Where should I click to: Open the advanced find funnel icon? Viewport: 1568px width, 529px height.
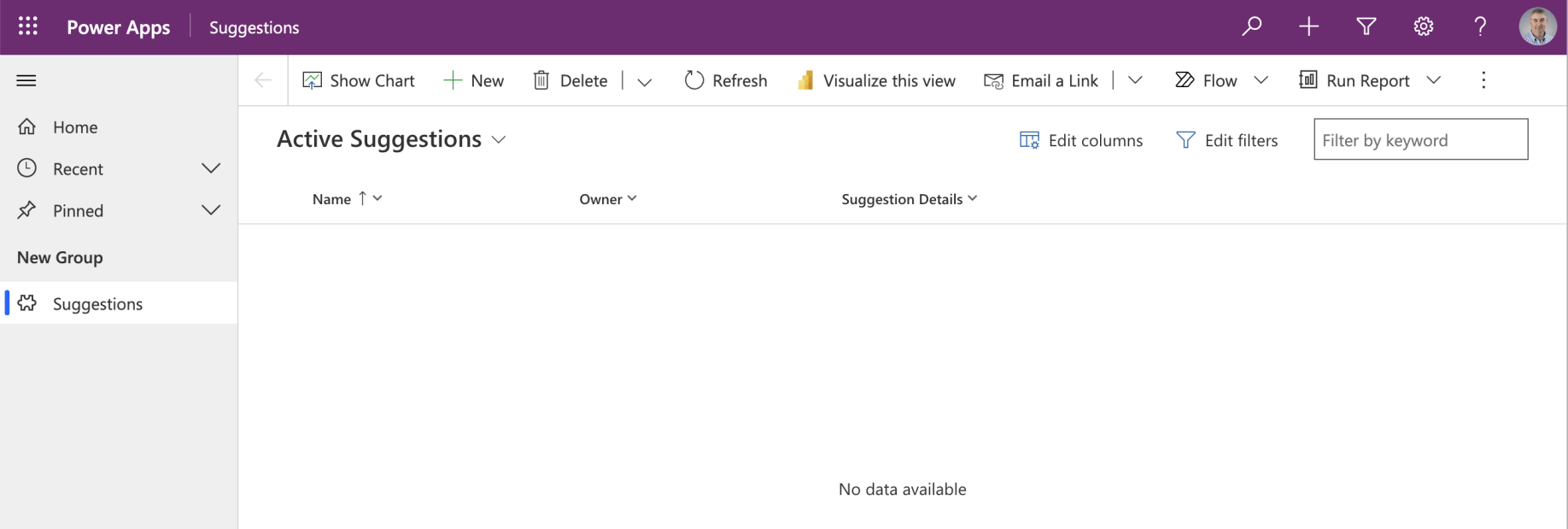tap(1366, 26)
